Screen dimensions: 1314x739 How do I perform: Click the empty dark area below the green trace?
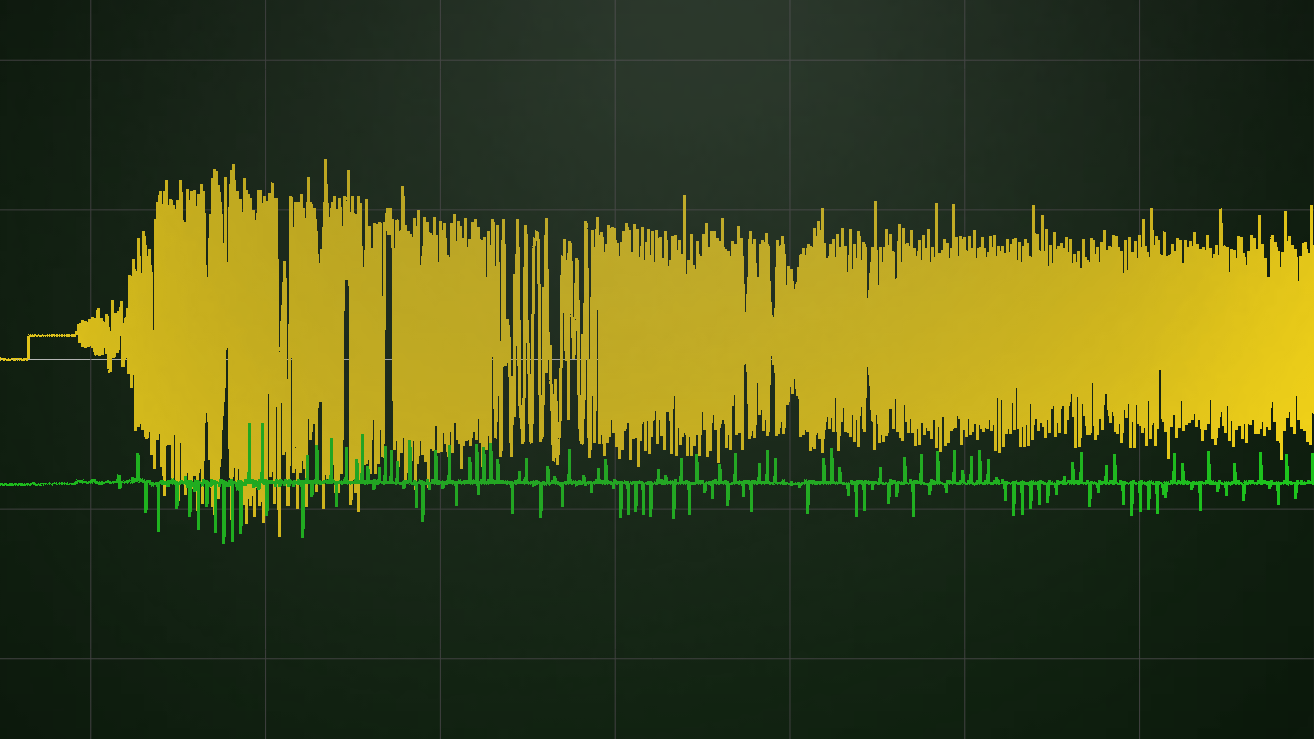point(650,600)
